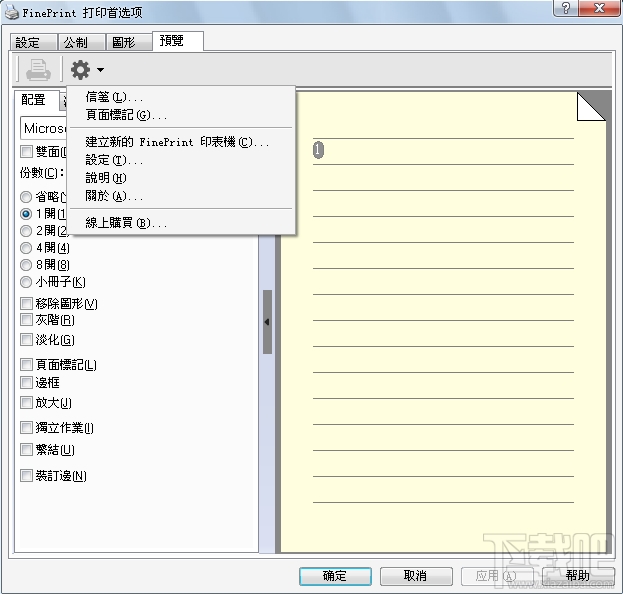Close the FinePrint dialog window
The image size is (623, 594).
tap(599, 8)
